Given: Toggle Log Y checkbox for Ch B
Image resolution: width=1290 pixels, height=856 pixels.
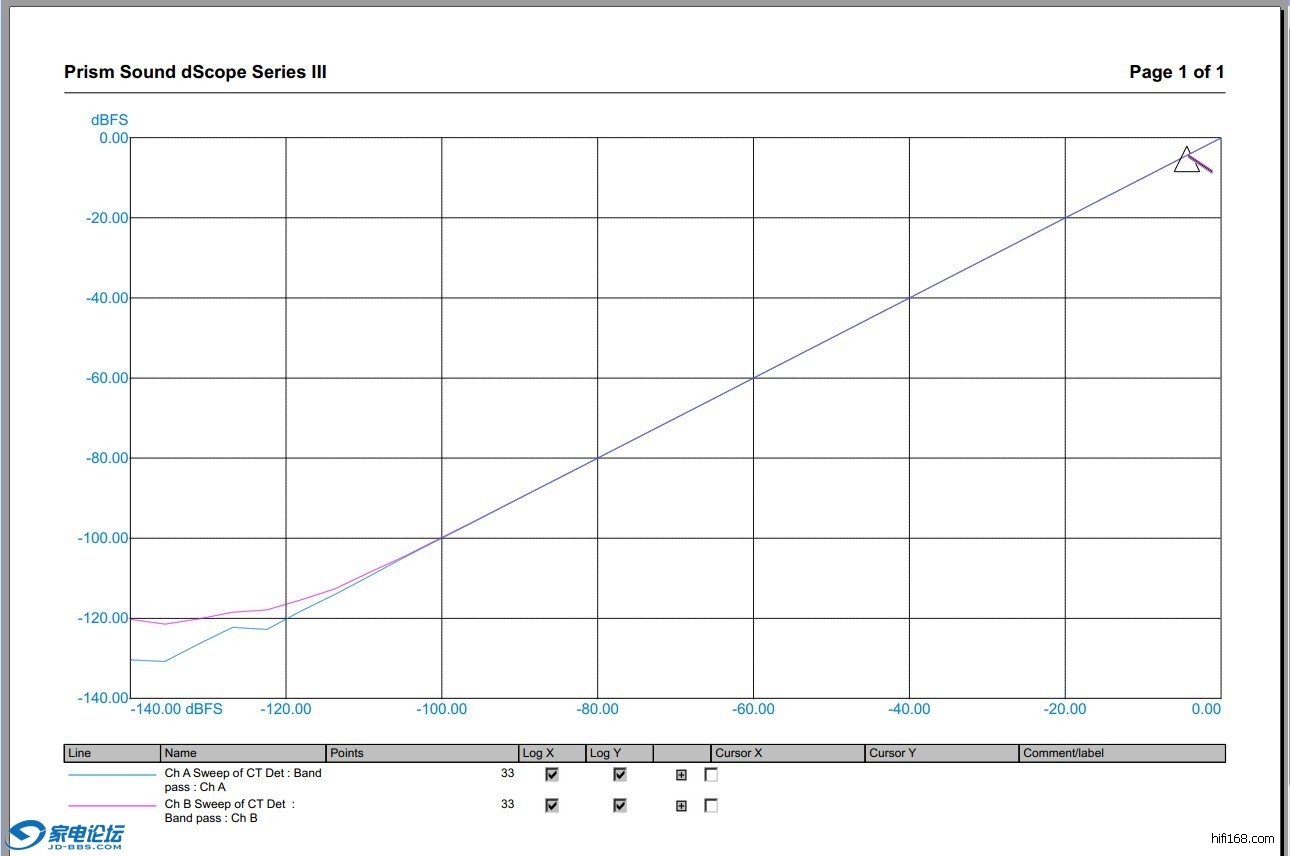Looking at the screenshot, I should tap(620, 806).
